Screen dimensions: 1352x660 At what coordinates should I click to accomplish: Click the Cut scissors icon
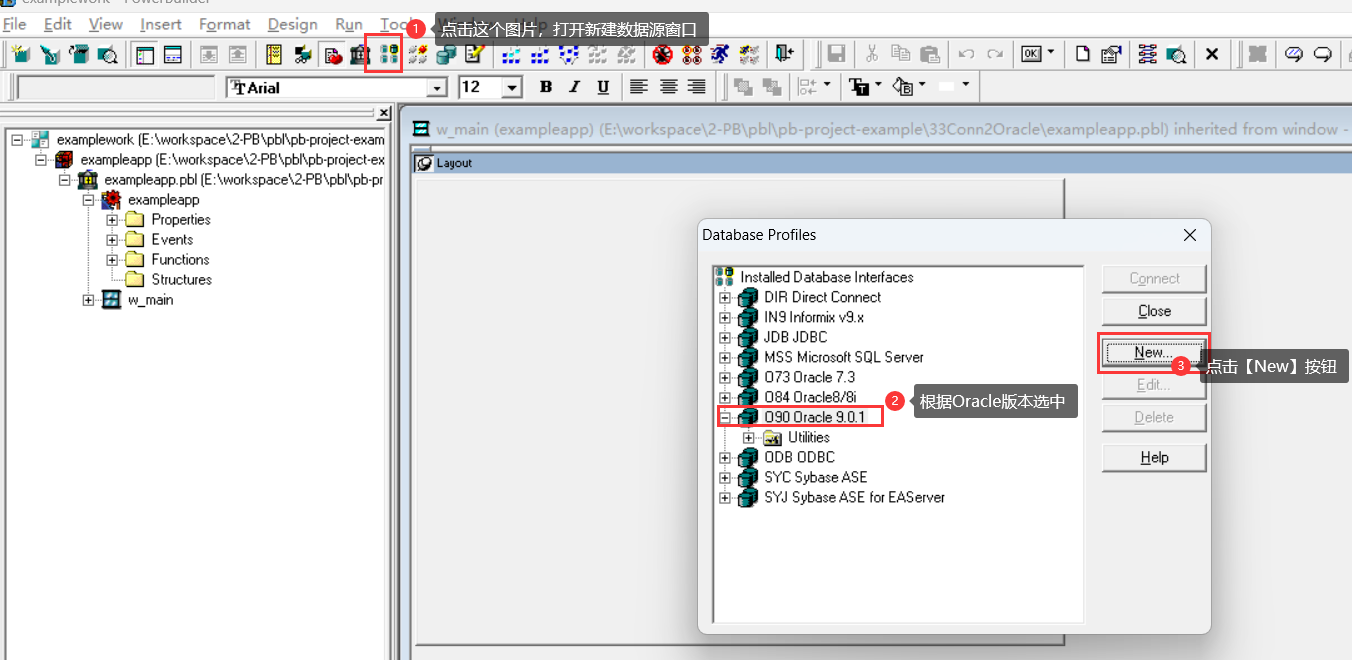872,54
